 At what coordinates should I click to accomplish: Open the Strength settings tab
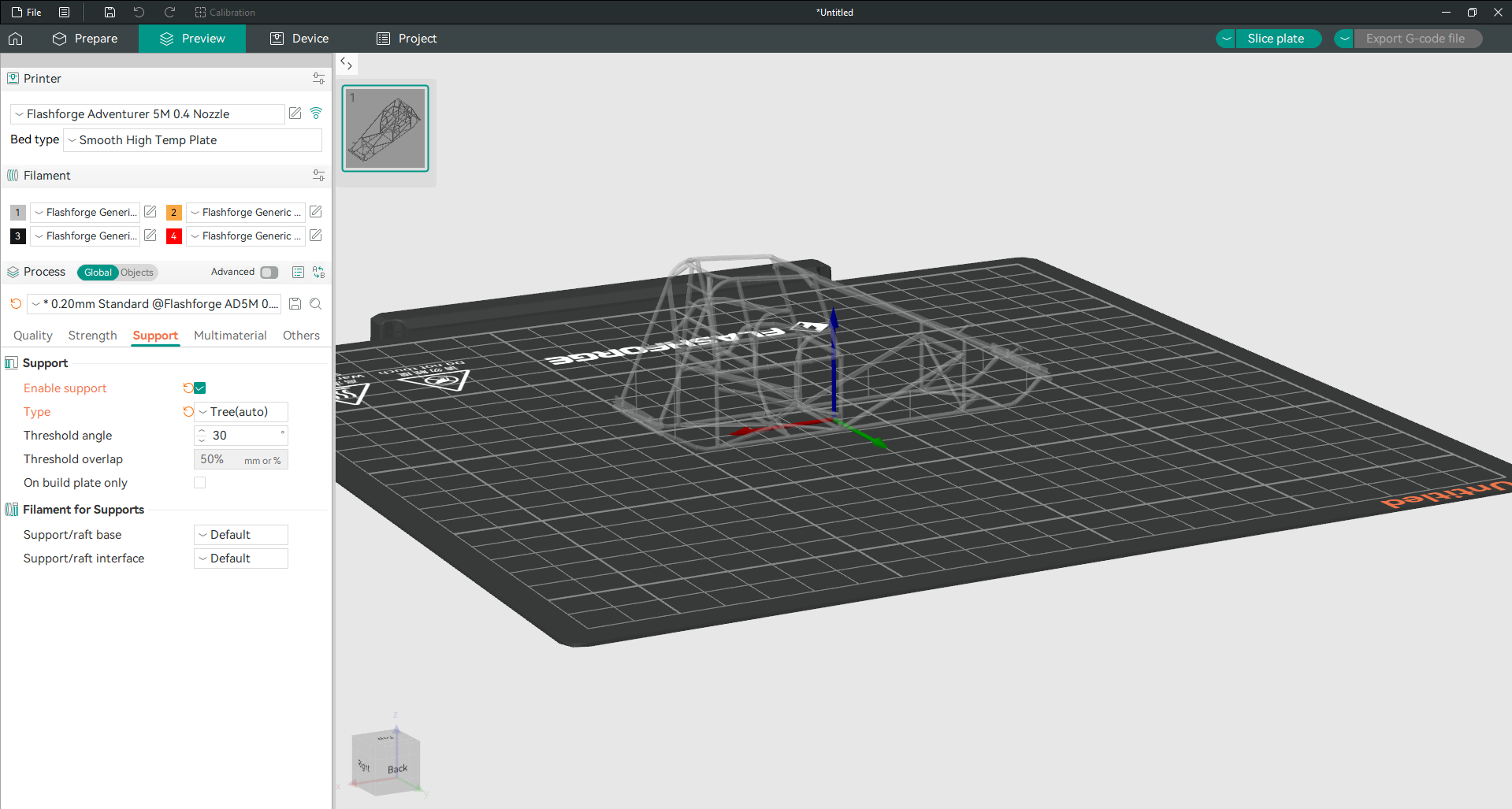92,336
